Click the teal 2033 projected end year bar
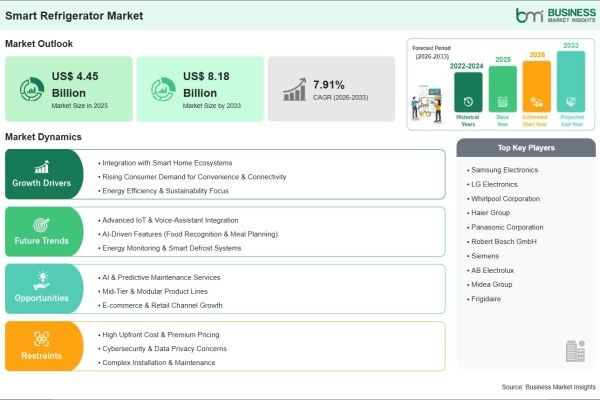 pyautogui.click(x=571, y=82)
